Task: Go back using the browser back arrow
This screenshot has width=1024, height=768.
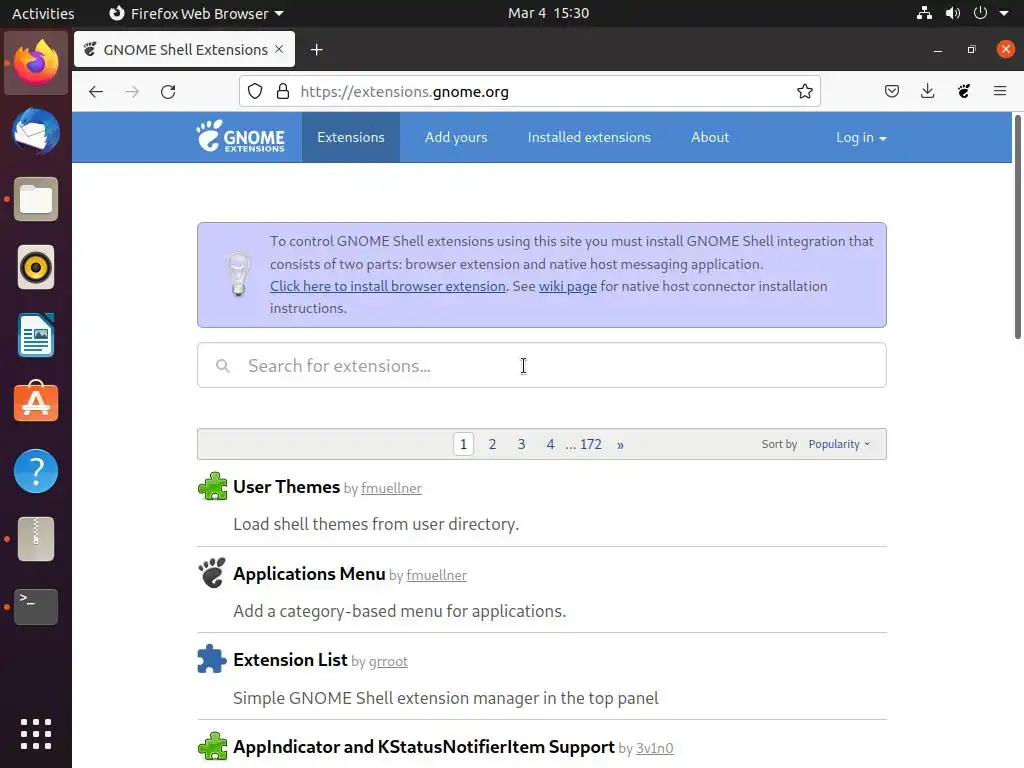Action: [96, 91]
